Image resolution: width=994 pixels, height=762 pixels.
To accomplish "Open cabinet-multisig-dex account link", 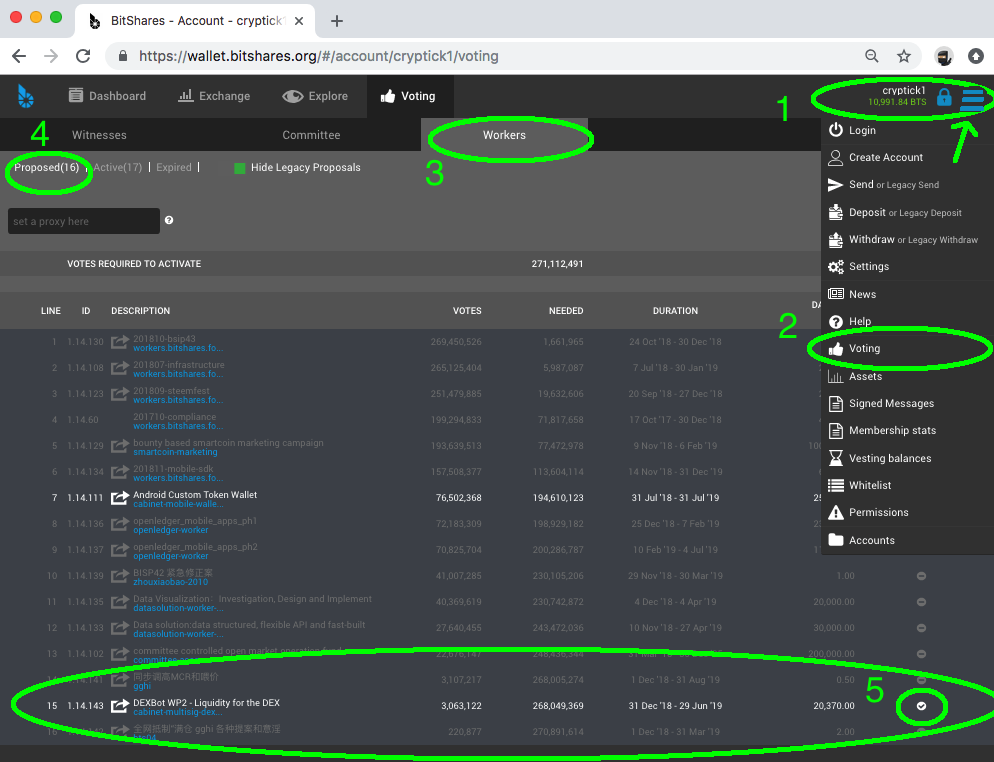I will (178, 712).
